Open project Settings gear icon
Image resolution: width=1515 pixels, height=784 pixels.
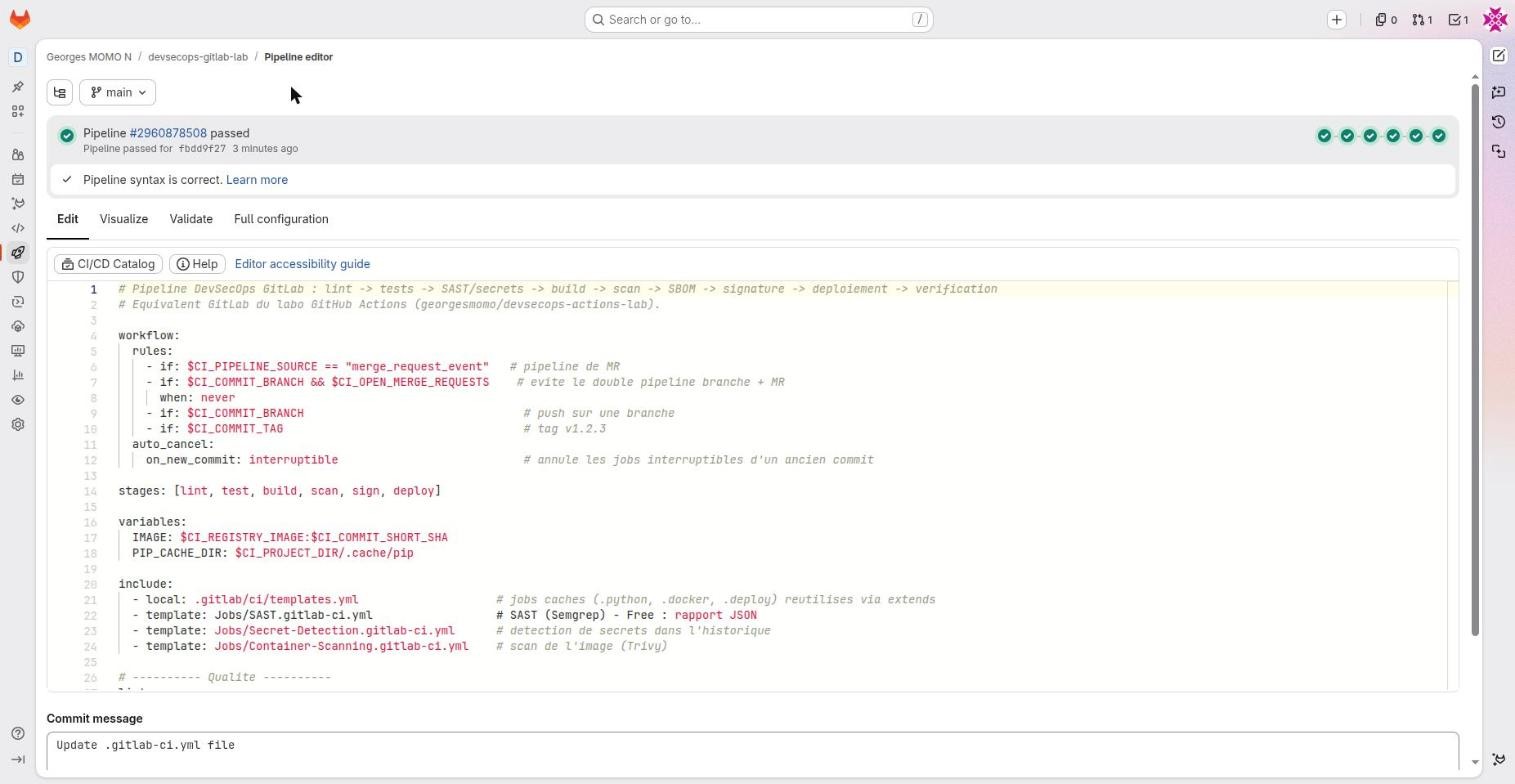tap(17, 424)
